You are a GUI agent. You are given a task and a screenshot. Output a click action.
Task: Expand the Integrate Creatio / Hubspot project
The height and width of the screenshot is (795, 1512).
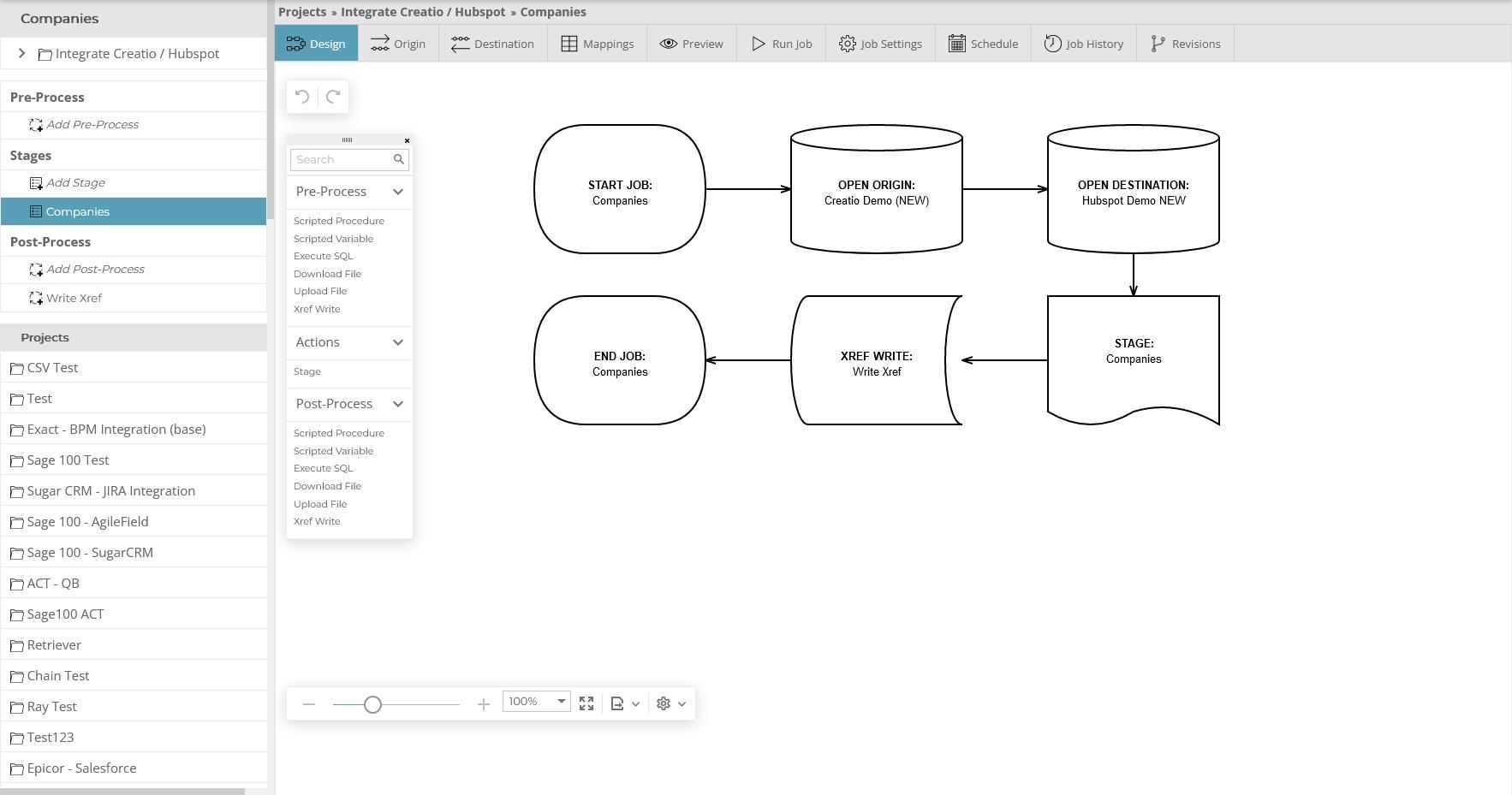click(21, 53)
